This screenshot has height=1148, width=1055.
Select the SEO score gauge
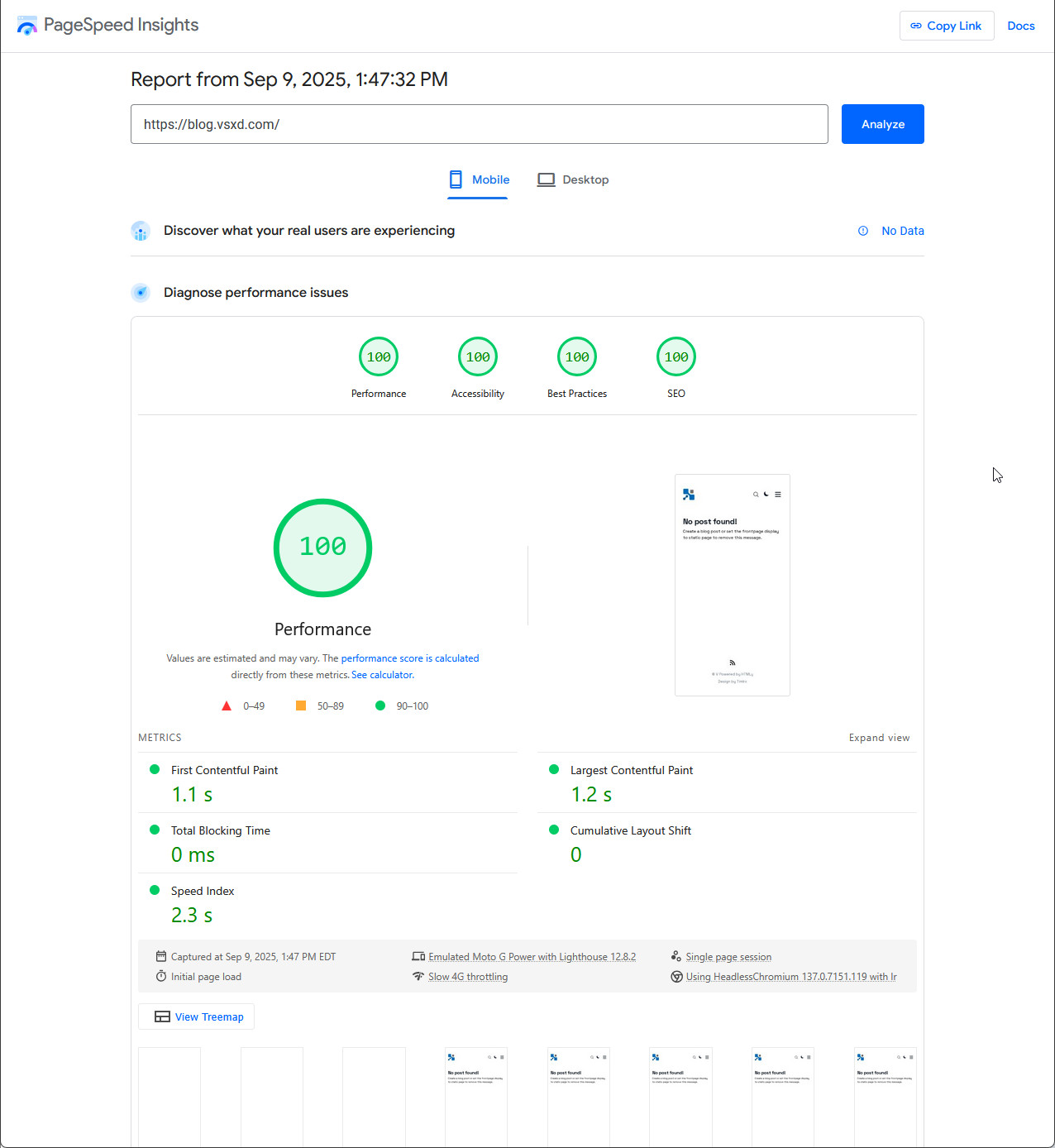point(676,357)
